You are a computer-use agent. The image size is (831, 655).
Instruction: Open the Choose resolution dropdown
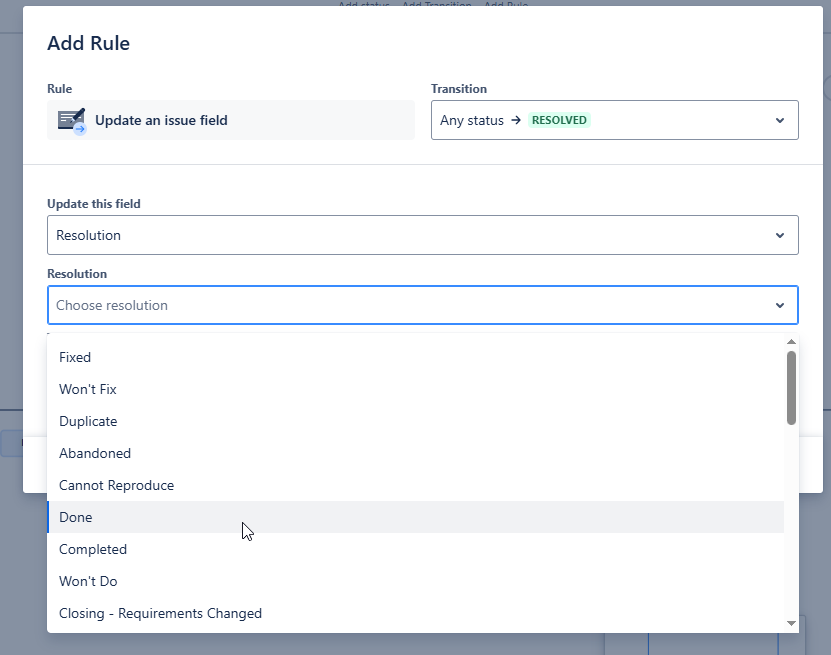(x=420, y=305)
